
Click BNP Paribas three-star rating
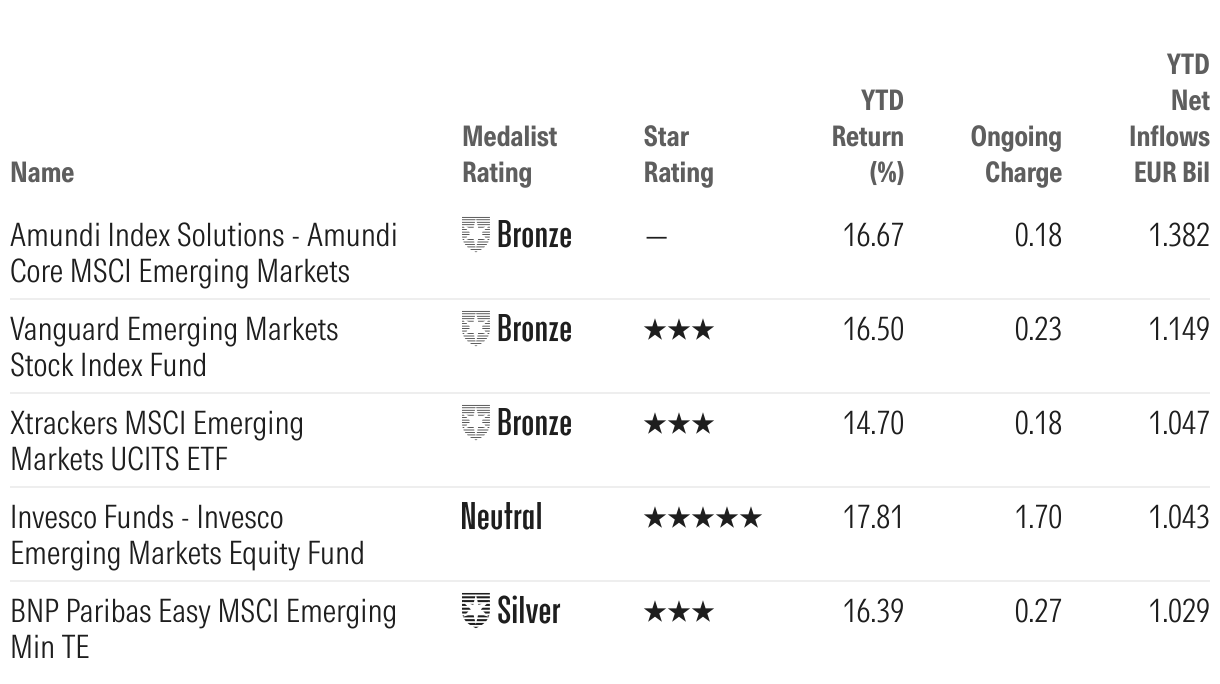[x=679, y=612]
